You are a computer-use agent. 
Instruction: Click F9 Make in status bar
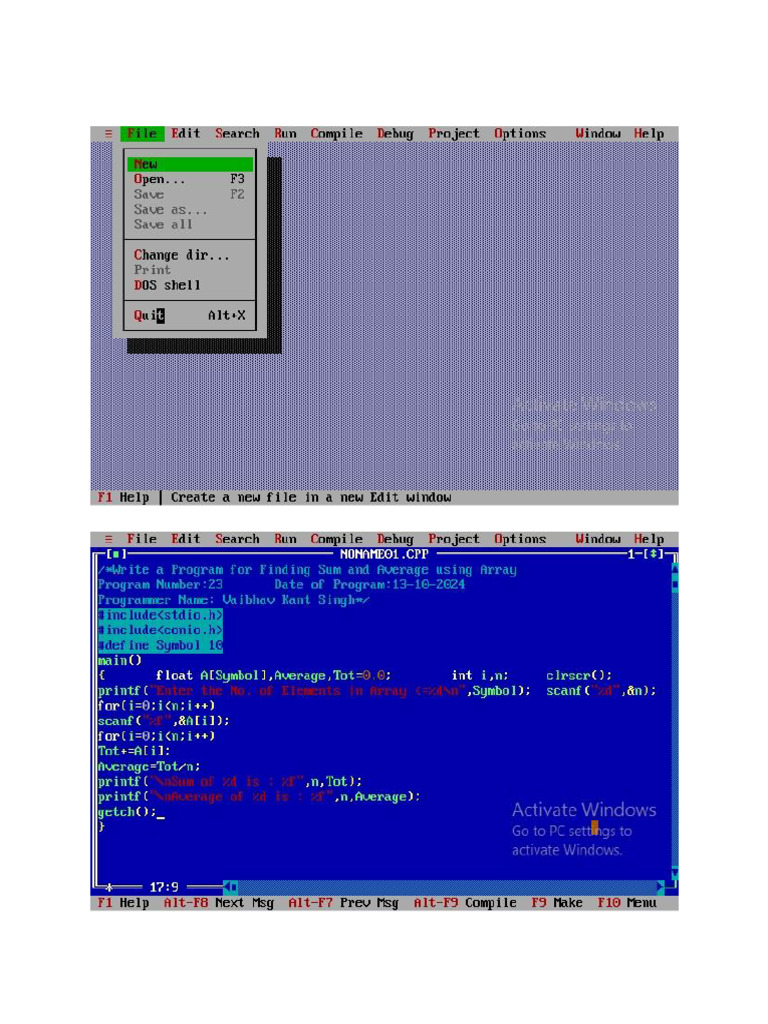pos(557,903)
